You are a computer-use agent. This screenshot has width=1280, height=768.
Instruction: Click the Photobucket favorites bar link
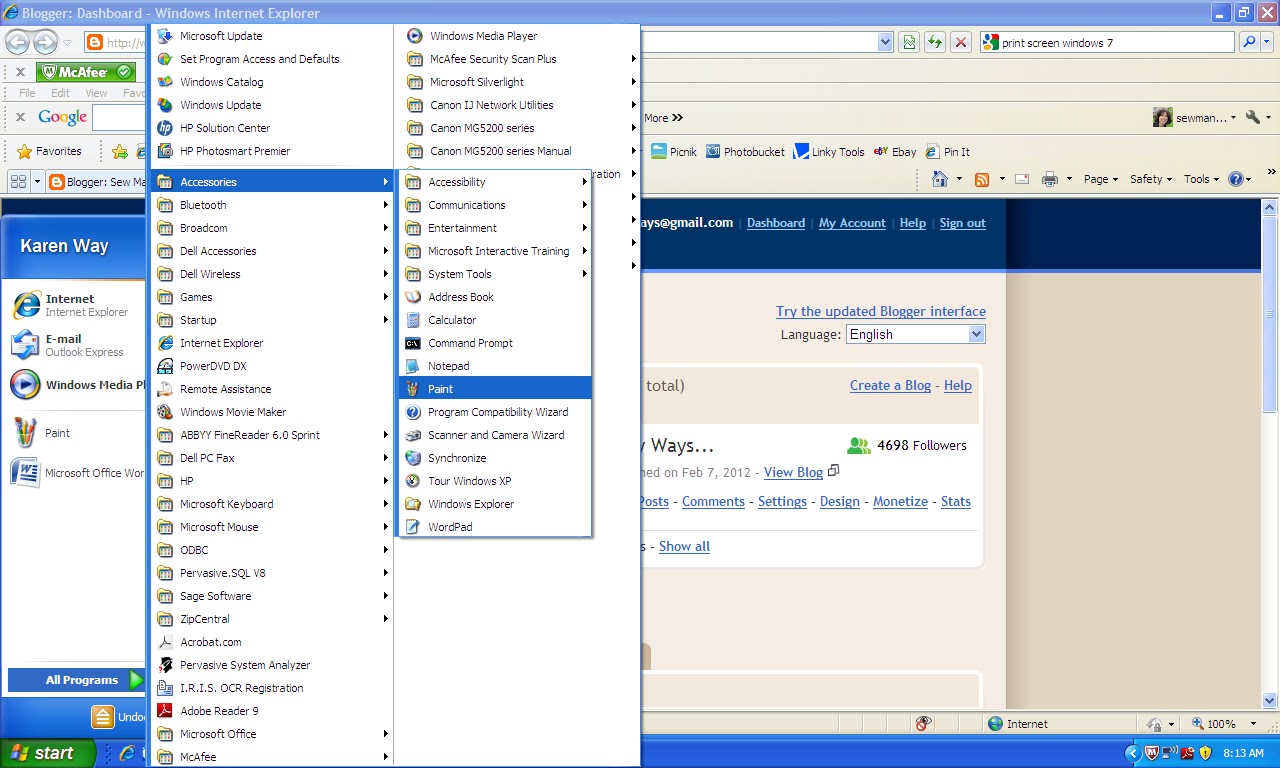(745, 152)
